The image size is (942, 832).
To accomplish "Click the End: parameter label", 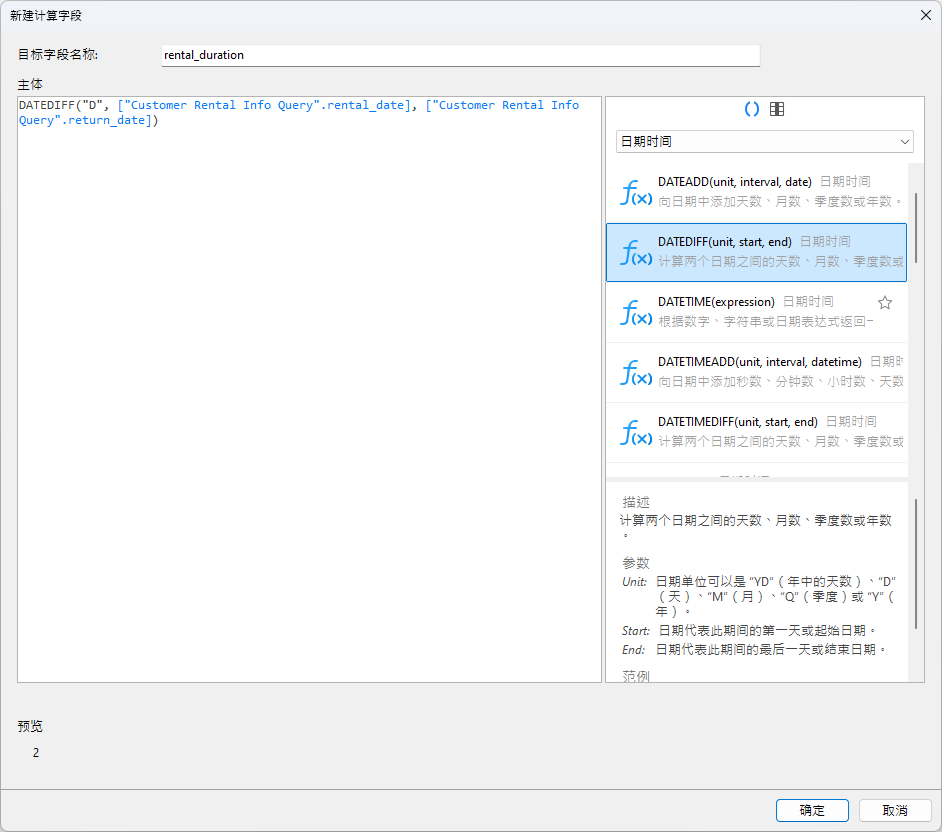I will click(633, 649).
